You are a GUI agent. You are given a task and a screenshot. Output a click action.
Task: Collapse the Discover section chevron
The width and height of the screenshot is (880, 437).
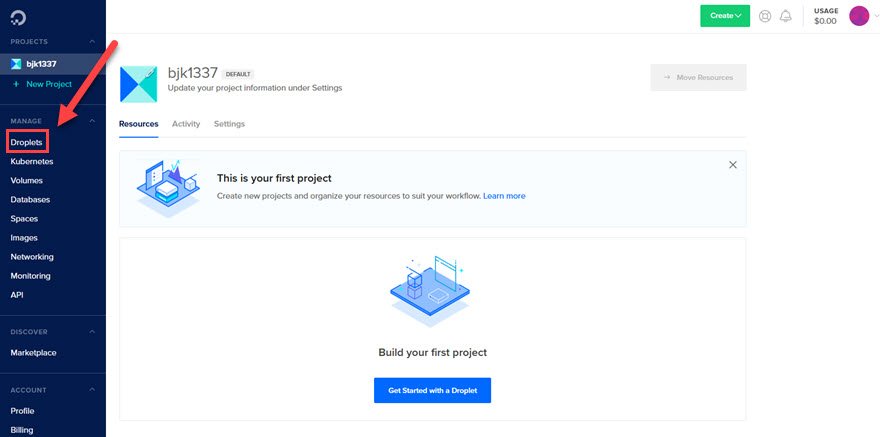click(x=92, y=332)
